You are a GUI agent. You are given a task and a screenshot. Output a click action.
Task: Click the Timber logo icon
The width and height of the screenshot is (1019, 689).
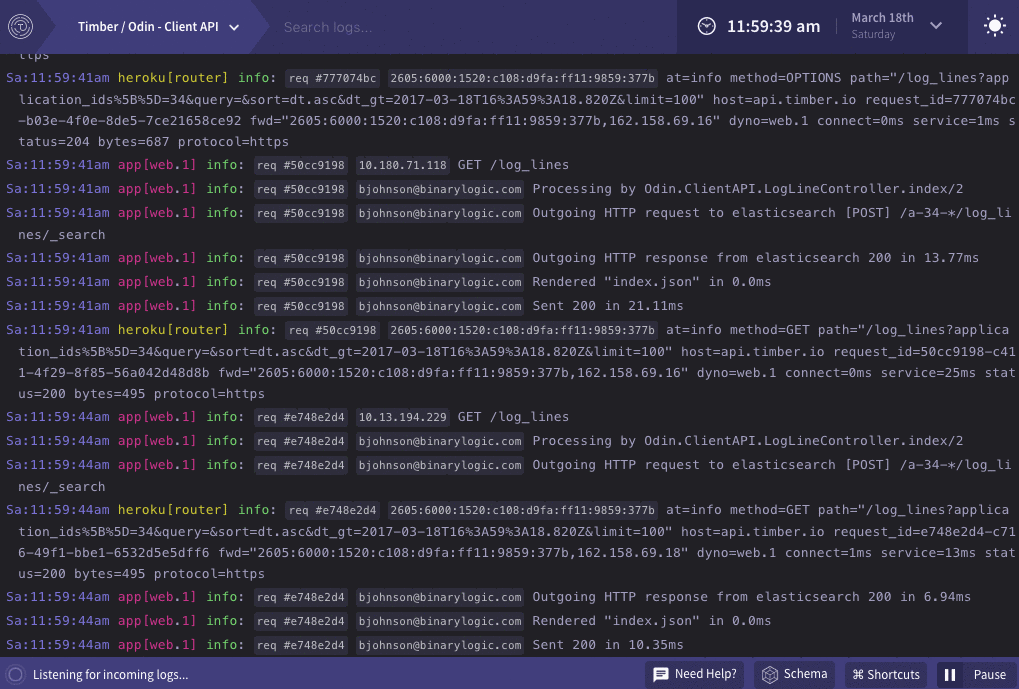(x=20, y=27)
